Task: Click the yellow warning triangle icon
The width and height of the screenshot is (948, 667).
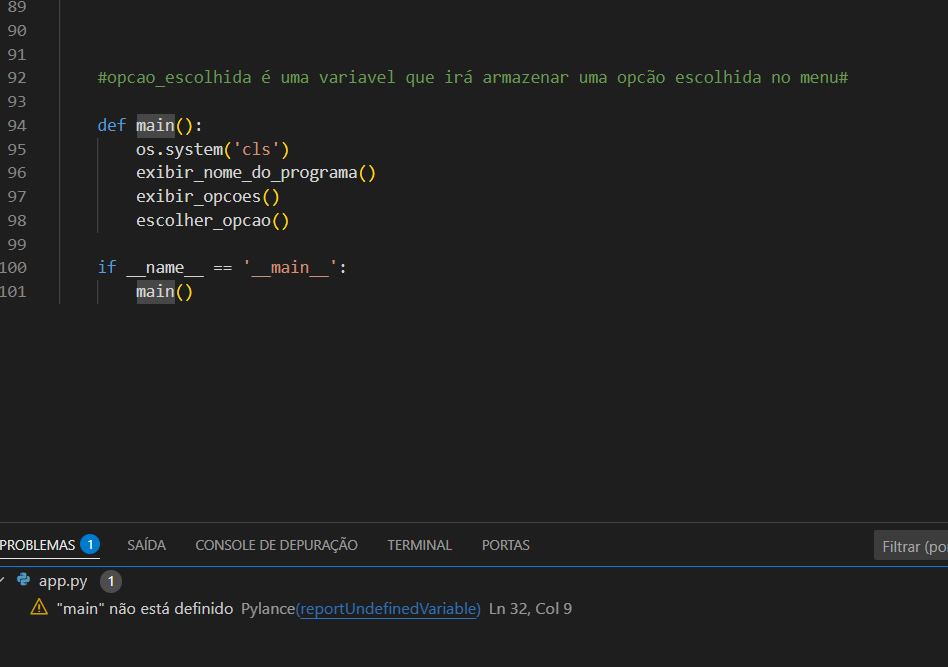Action: point(39,608)
